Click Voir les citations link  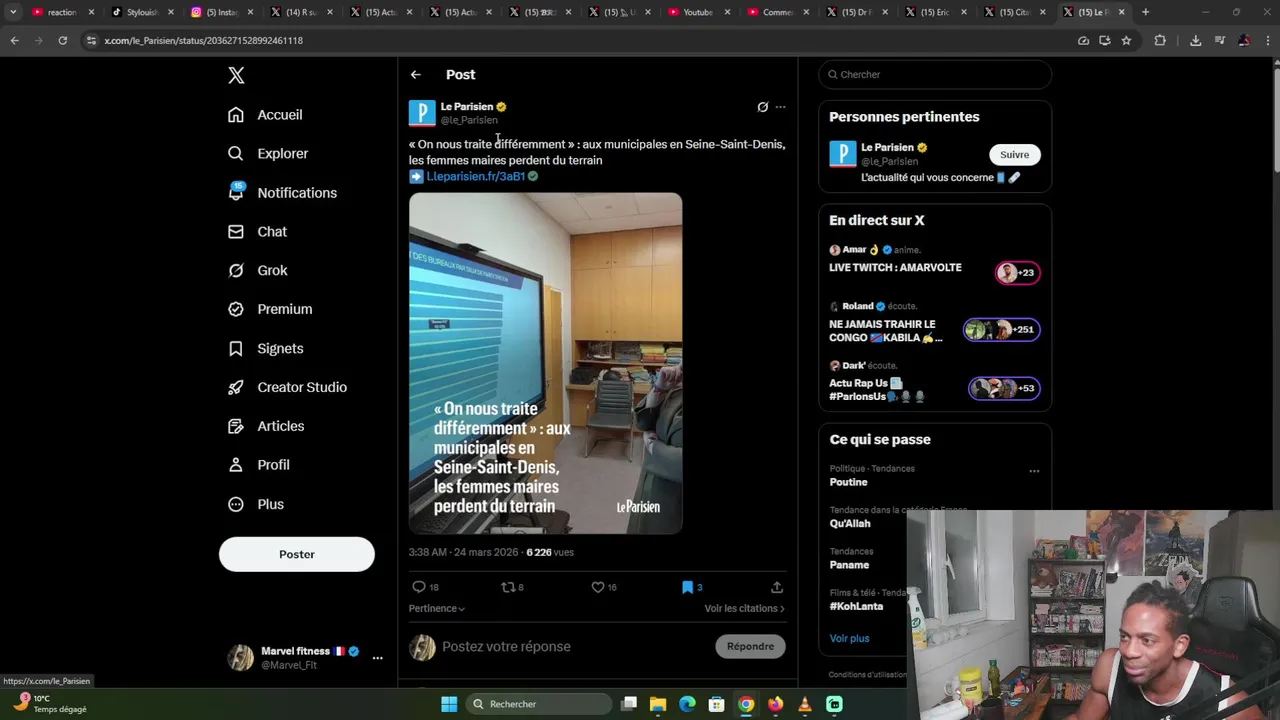[x=744, y=609]
